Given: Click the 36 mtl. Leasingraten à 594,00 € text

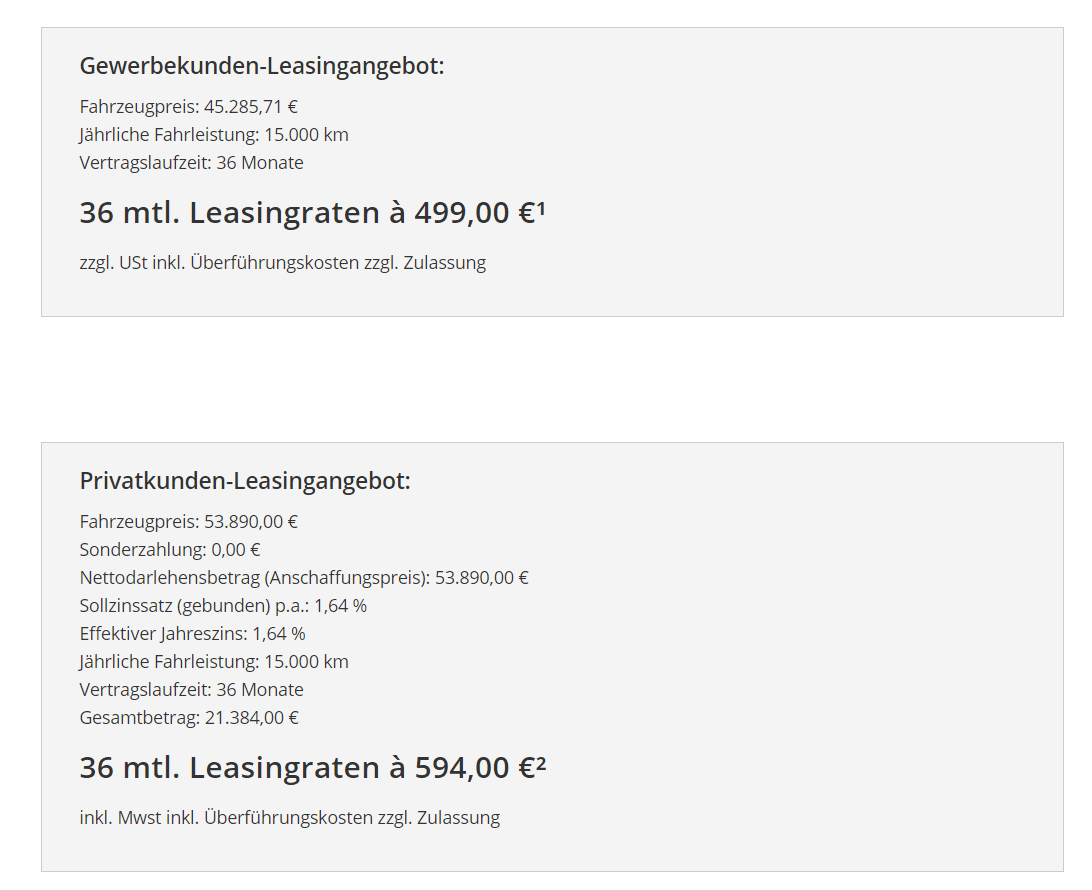Looking at the screenshot, I should 307,767.
